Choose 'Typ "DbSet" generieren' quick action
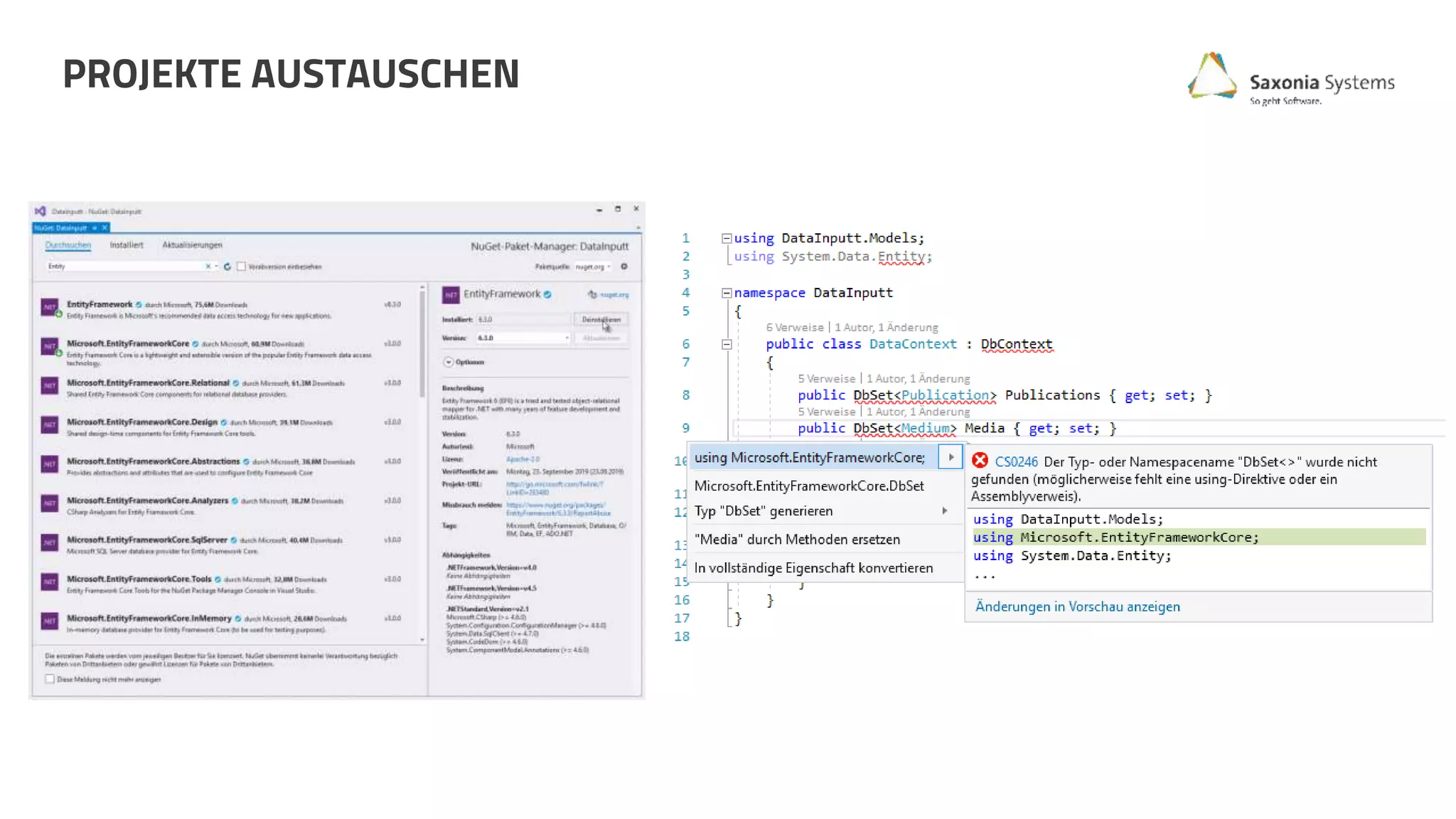Screen dimensions: 1456x819 click(764, 511)
